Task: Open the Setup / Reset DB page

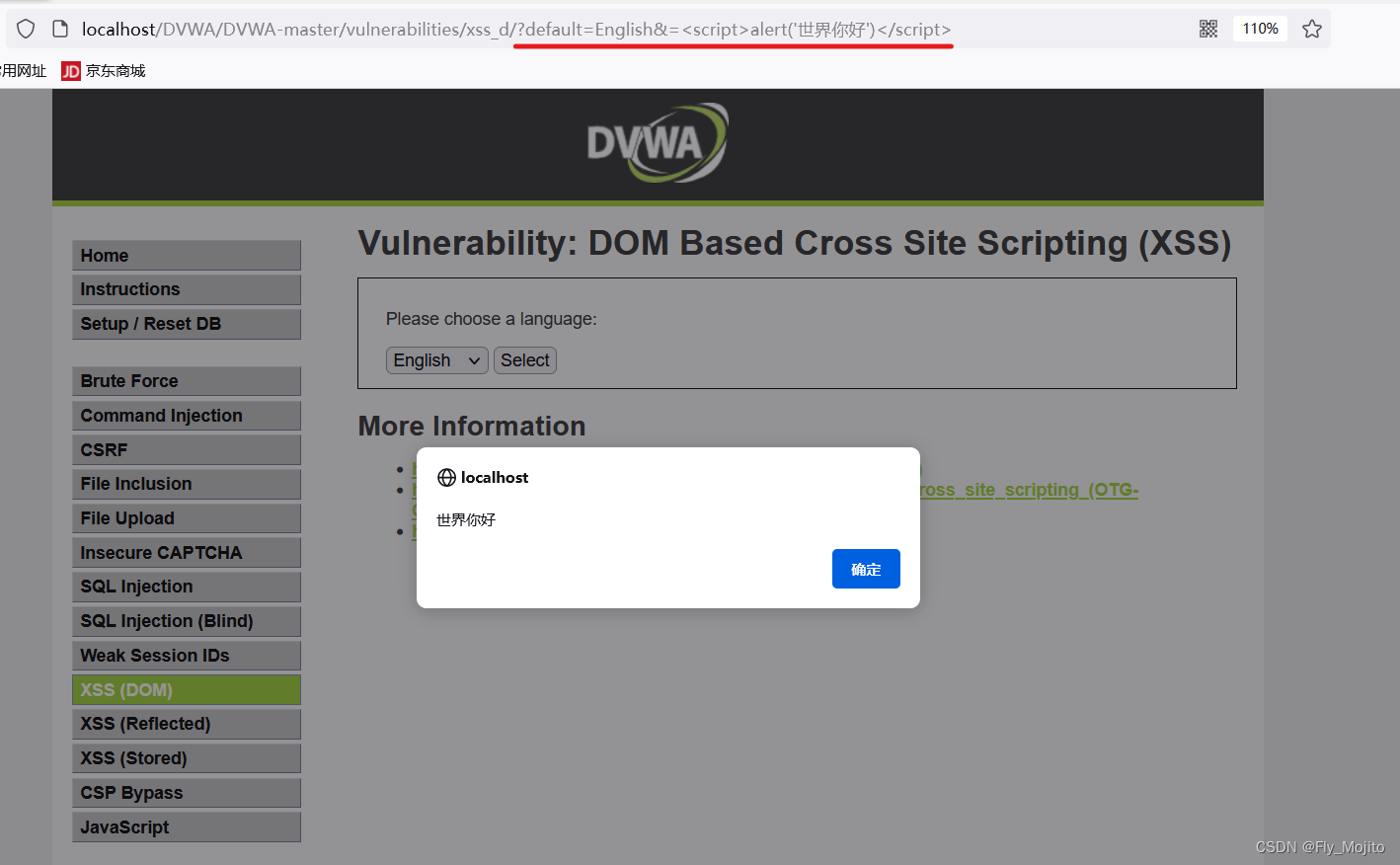Action: 186,323
